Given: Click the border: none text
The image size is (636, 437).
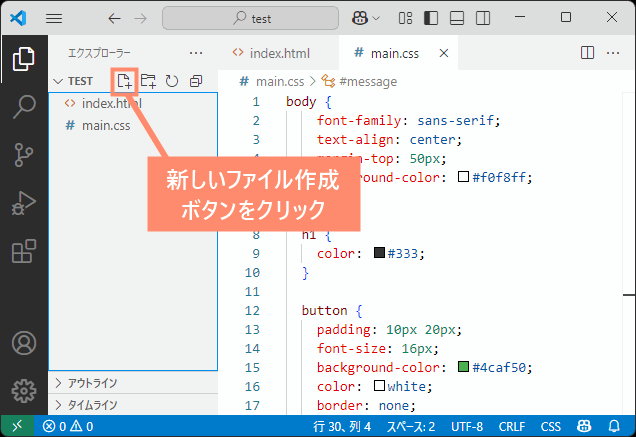Looking at the screenshot, I should pyautogui.click(x=366, y=405).
